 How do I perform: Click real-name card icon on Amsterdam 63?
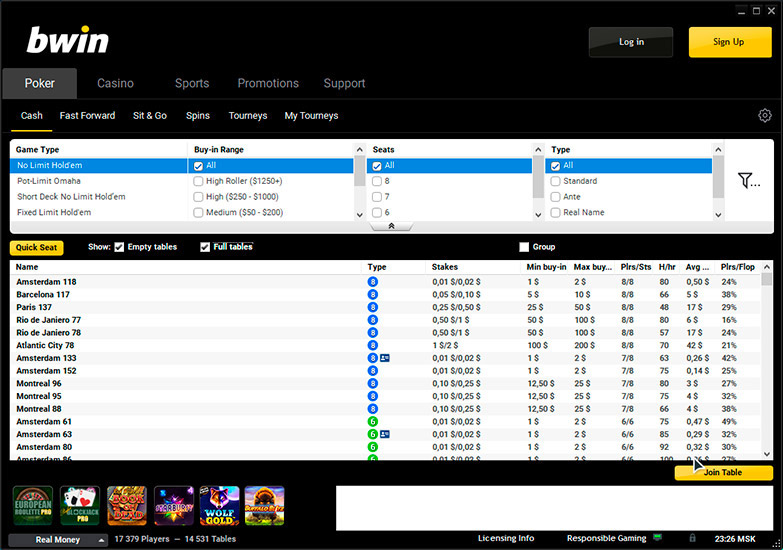[385, 434]
